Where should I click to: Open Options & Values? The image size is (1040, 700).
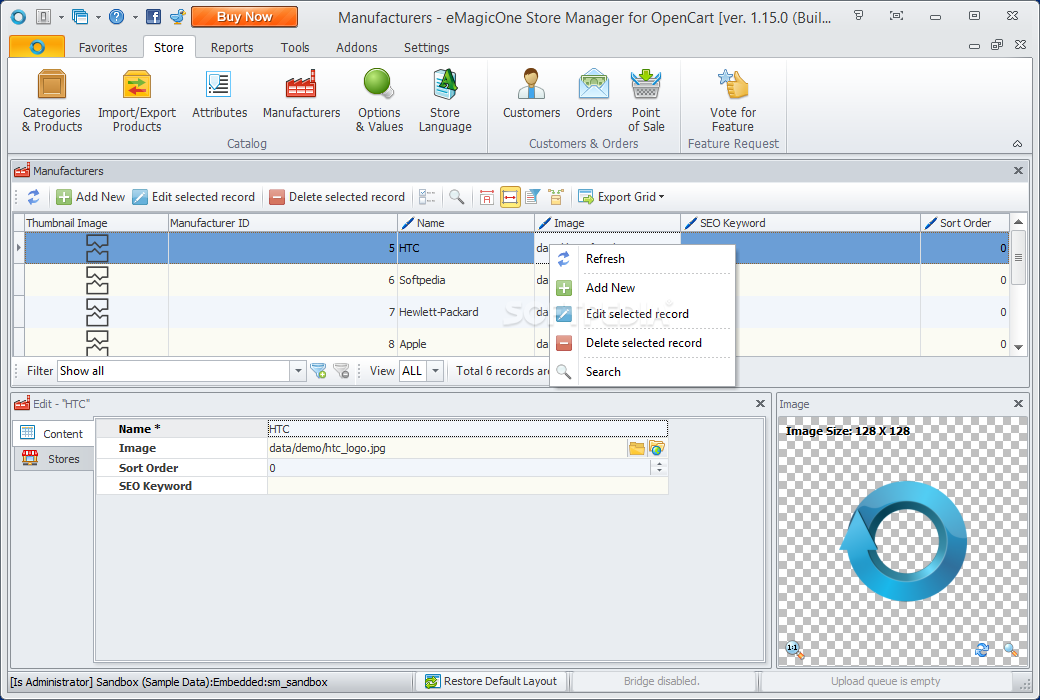coord(379,101)
